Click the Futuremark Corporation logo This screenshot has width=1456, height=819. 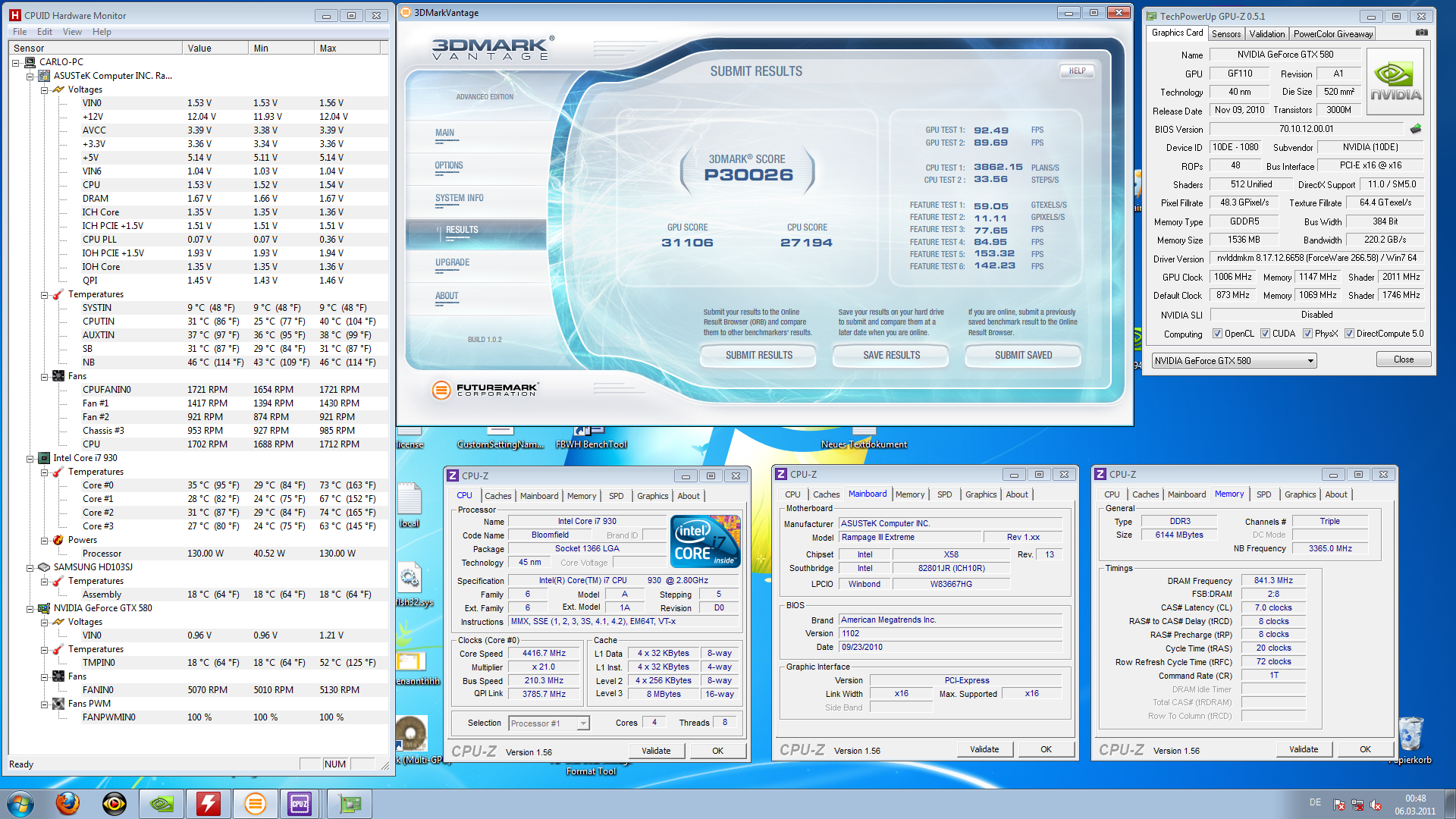(485, 390)
